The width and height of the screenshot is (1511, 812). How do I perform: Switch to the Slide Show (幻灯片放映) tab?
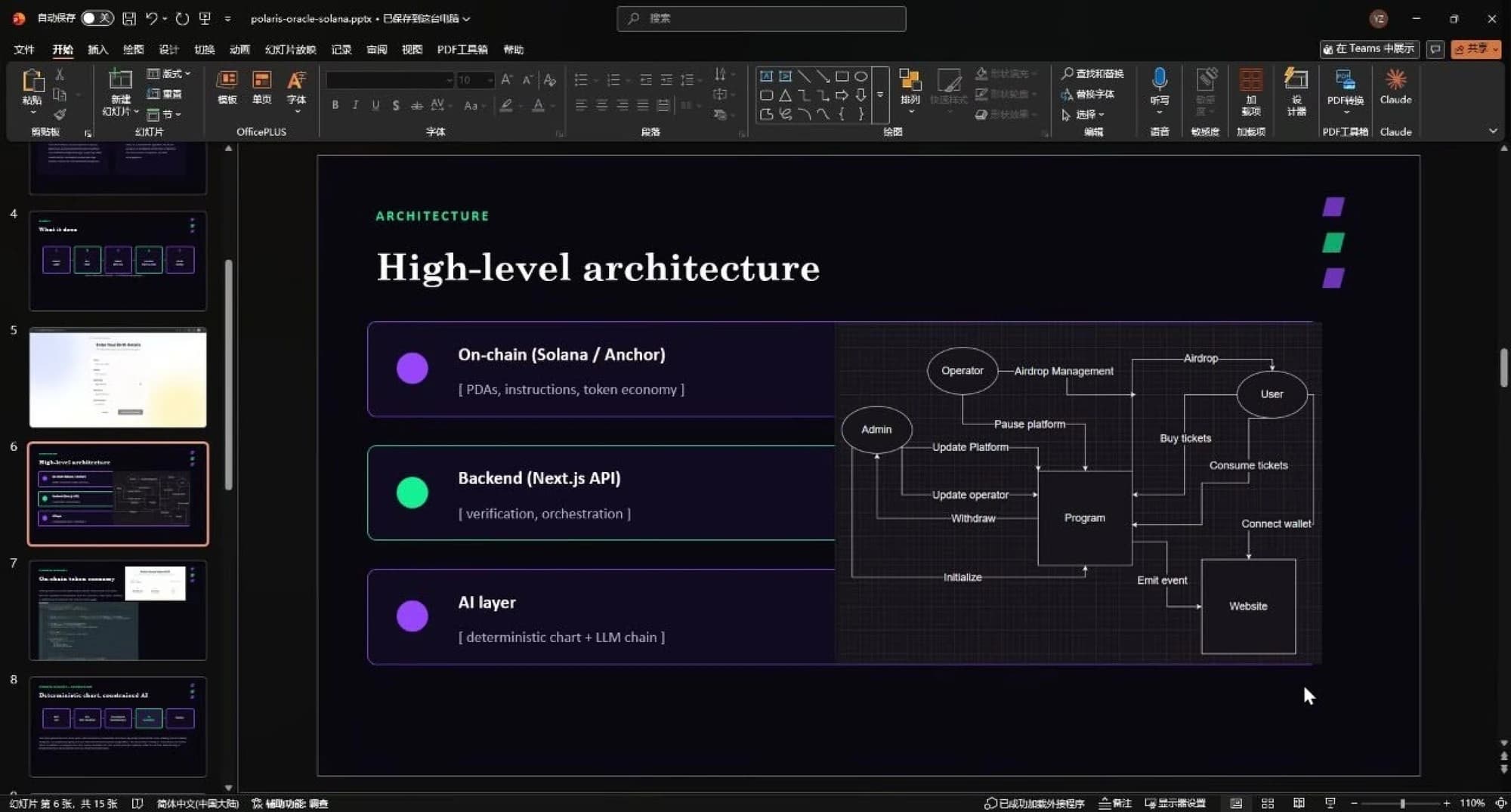tap(290, 49)
